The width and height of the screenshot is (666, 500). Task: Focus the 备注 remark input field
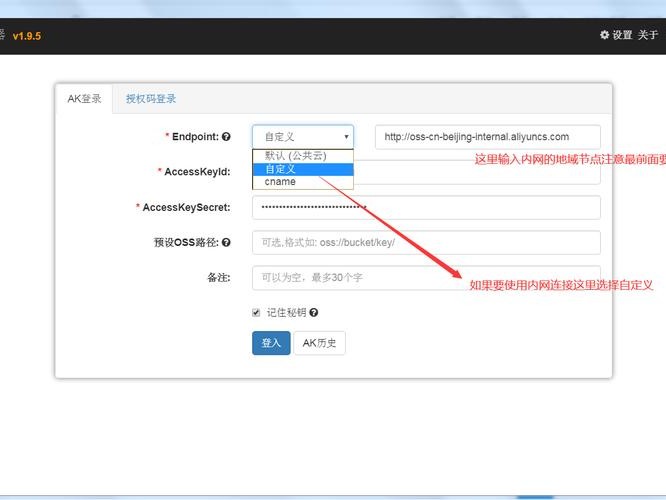426,278
